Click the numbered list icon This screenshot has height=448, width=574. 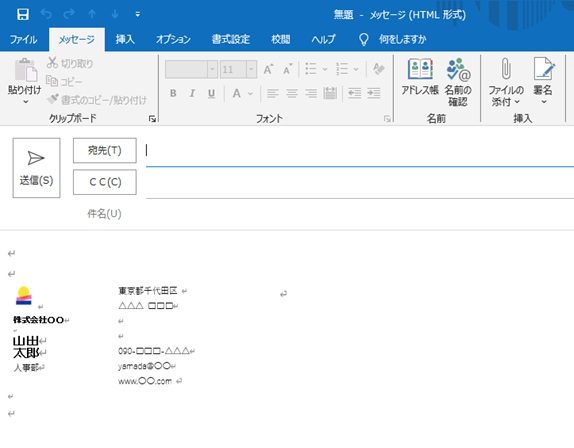pos(342,69)
